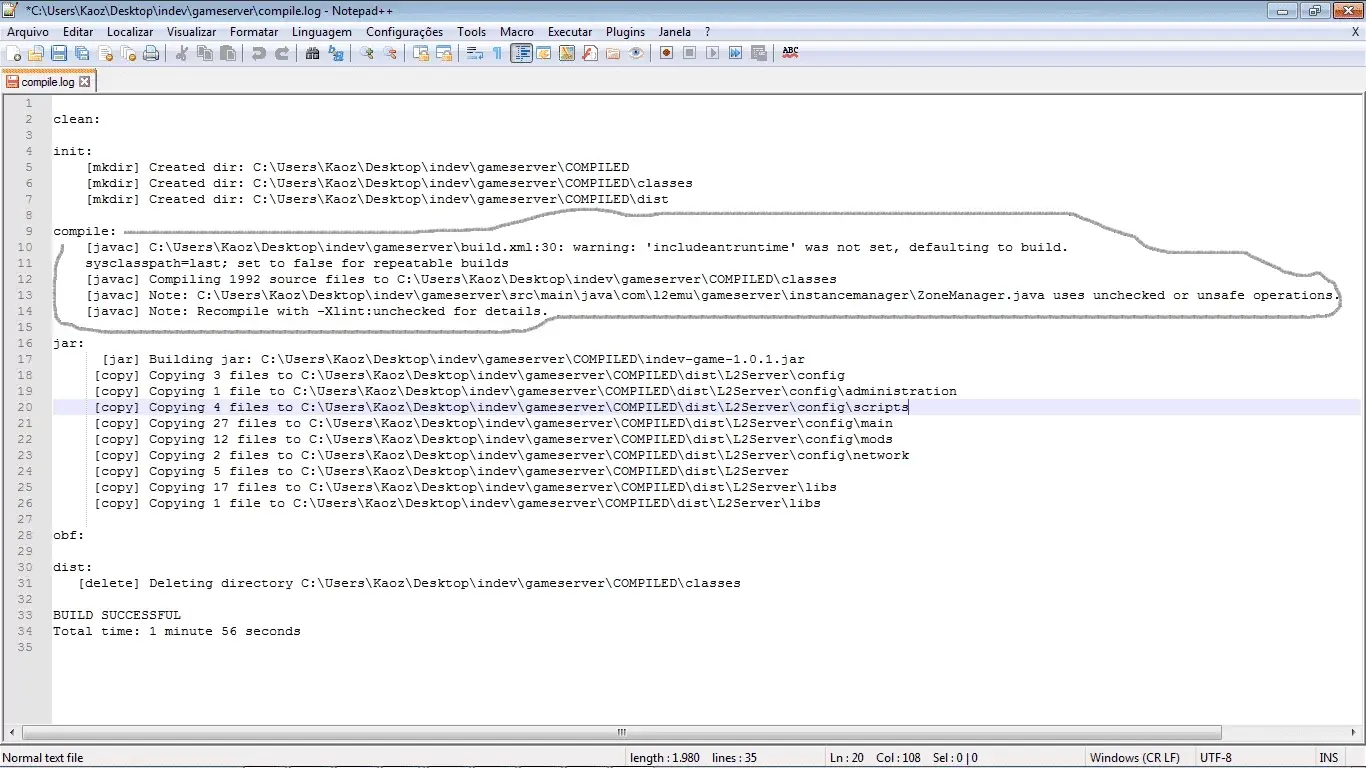Click the Close All documents icon

click(128, 53)
